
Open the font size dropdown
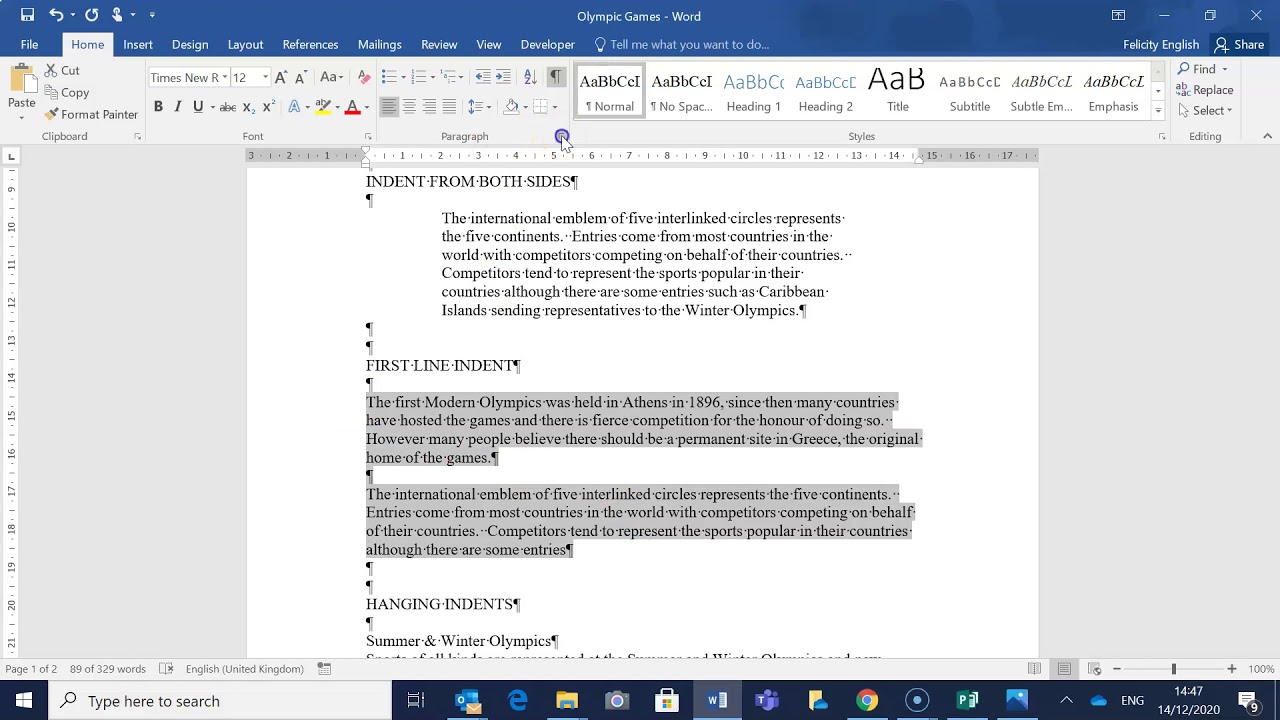[265, 78]
